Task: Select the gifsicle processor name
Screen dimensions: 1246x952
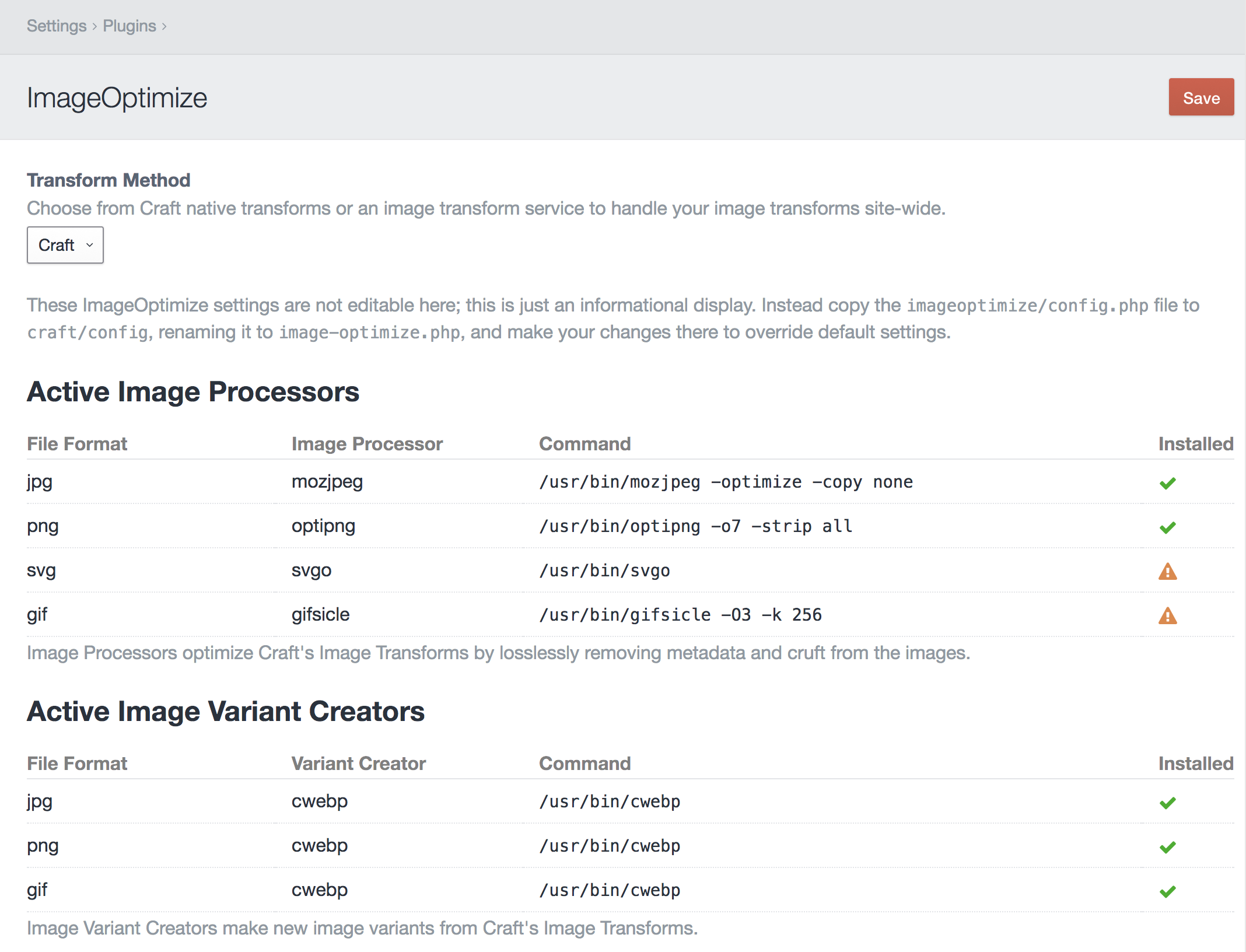Action: pyautogui.click(x=320, y=614)
